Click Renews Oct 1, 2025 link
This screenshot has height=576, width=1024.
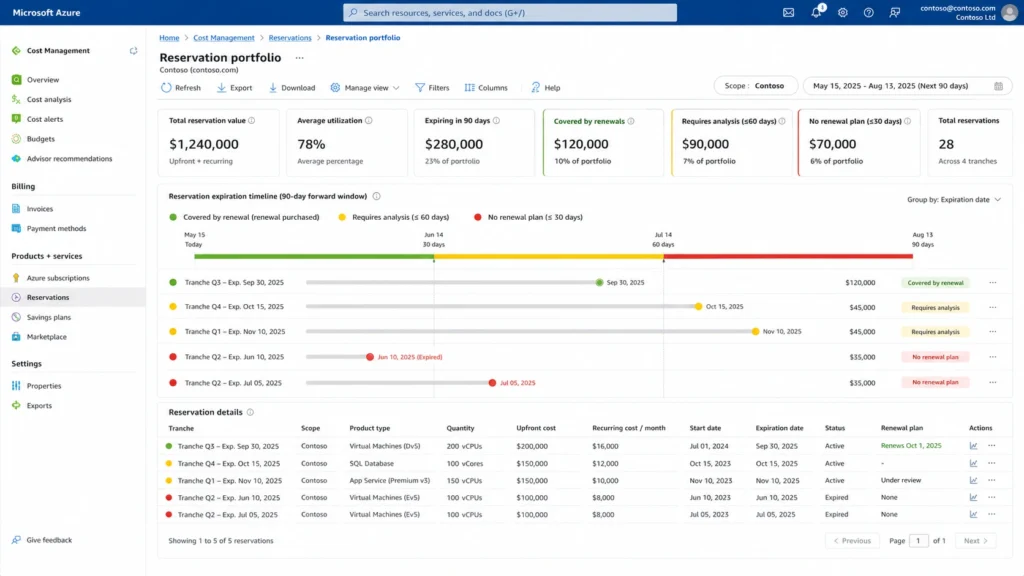click(911, 446)
